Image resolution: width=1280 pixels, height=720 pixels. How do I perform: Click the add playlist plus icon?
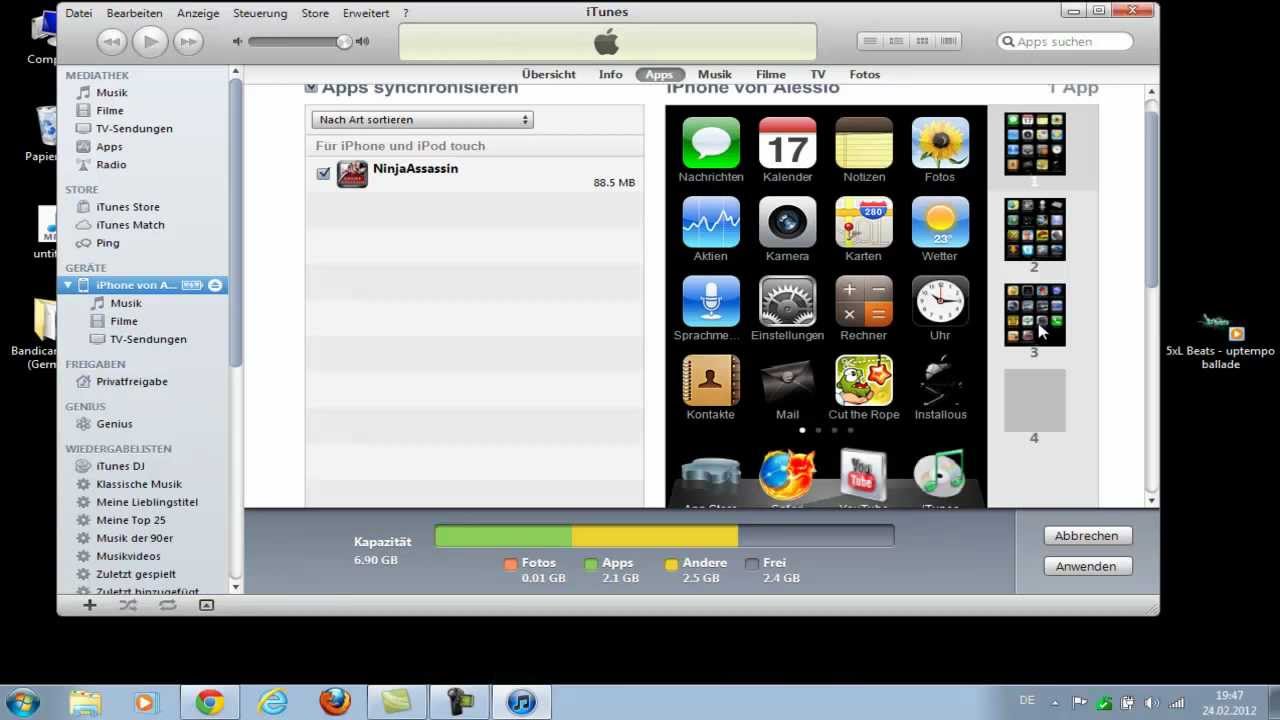point(90,605)
